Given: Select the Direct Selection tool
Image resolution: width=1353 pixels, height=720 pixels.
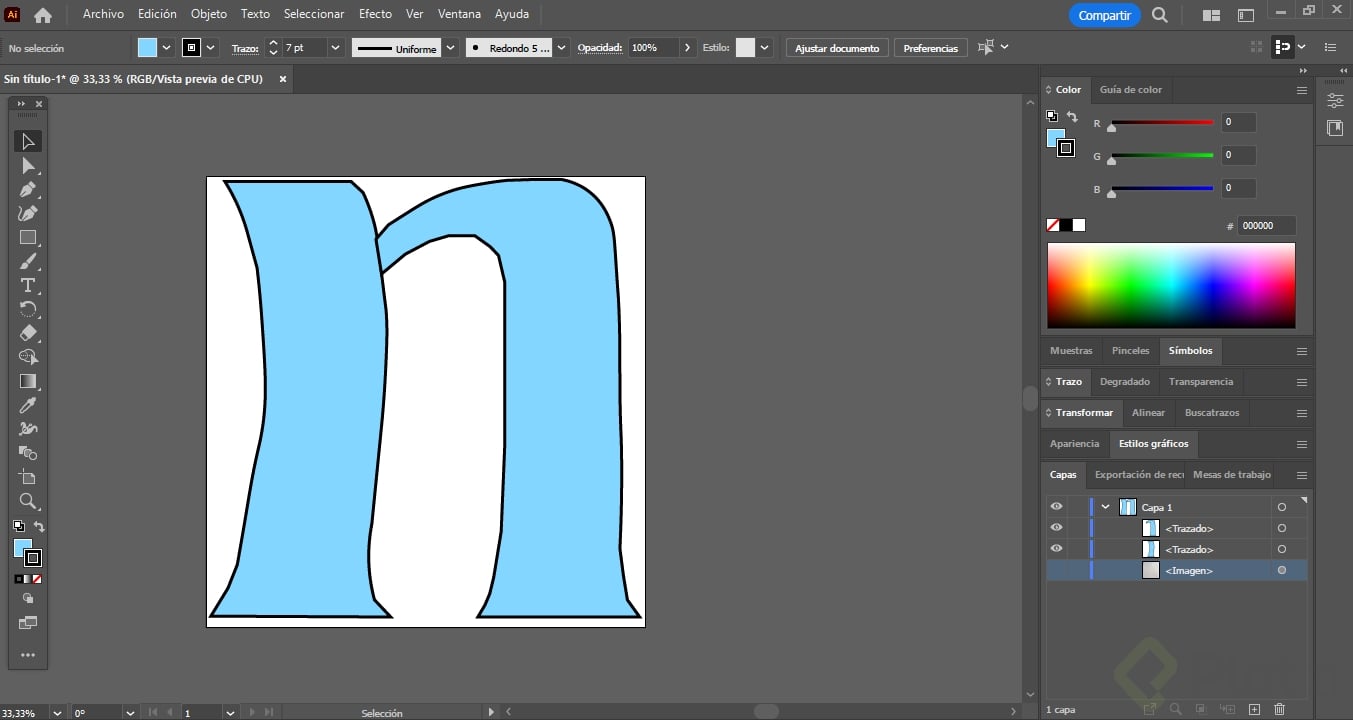Looking at the screenshot, I should pyautogui.click(x=28, y=166).
